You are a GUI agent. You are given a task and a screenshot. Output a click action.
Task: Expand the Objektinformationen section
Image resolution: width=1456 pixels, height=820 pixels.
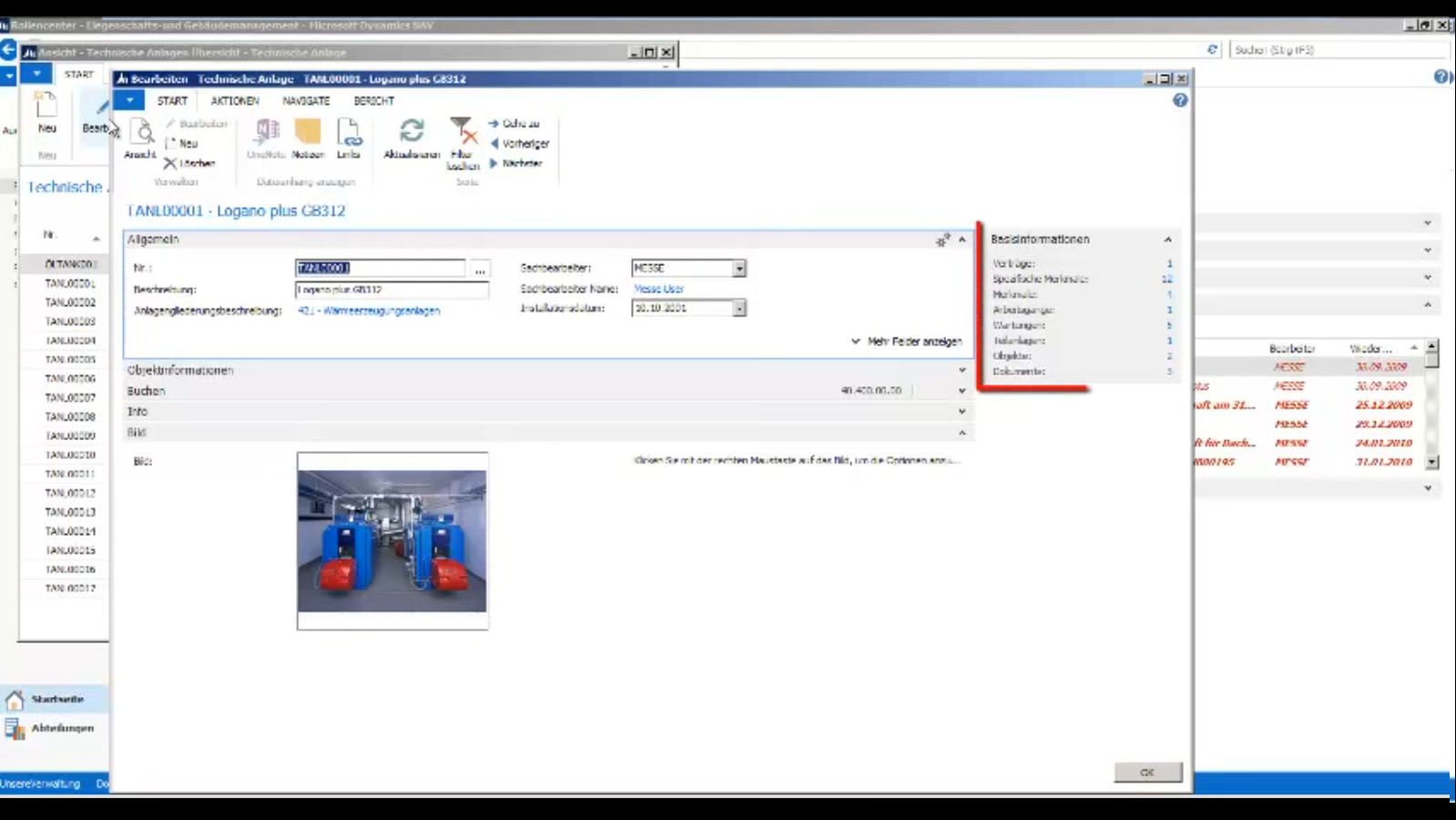(x=962, y=370)
